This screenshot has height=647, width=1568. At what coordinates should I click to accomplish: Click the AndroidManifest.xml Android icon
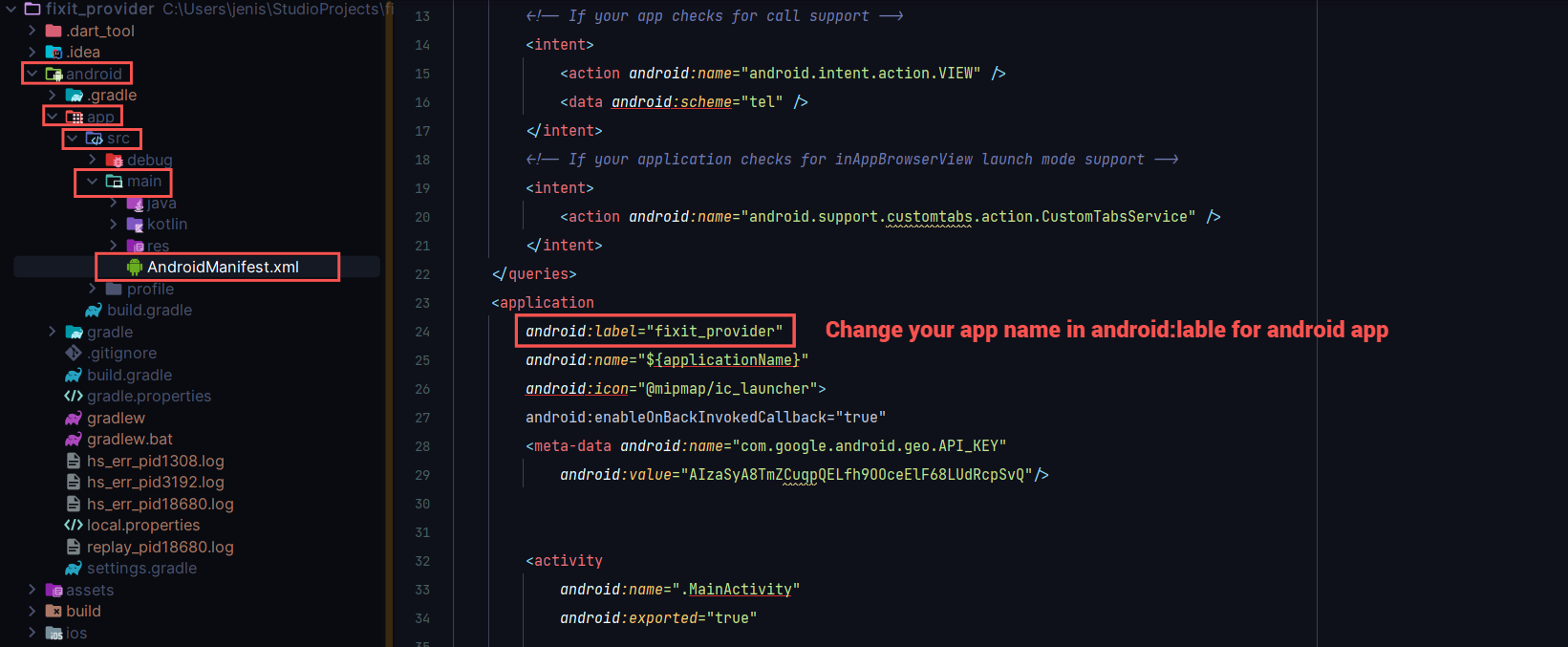pos(135,268)
